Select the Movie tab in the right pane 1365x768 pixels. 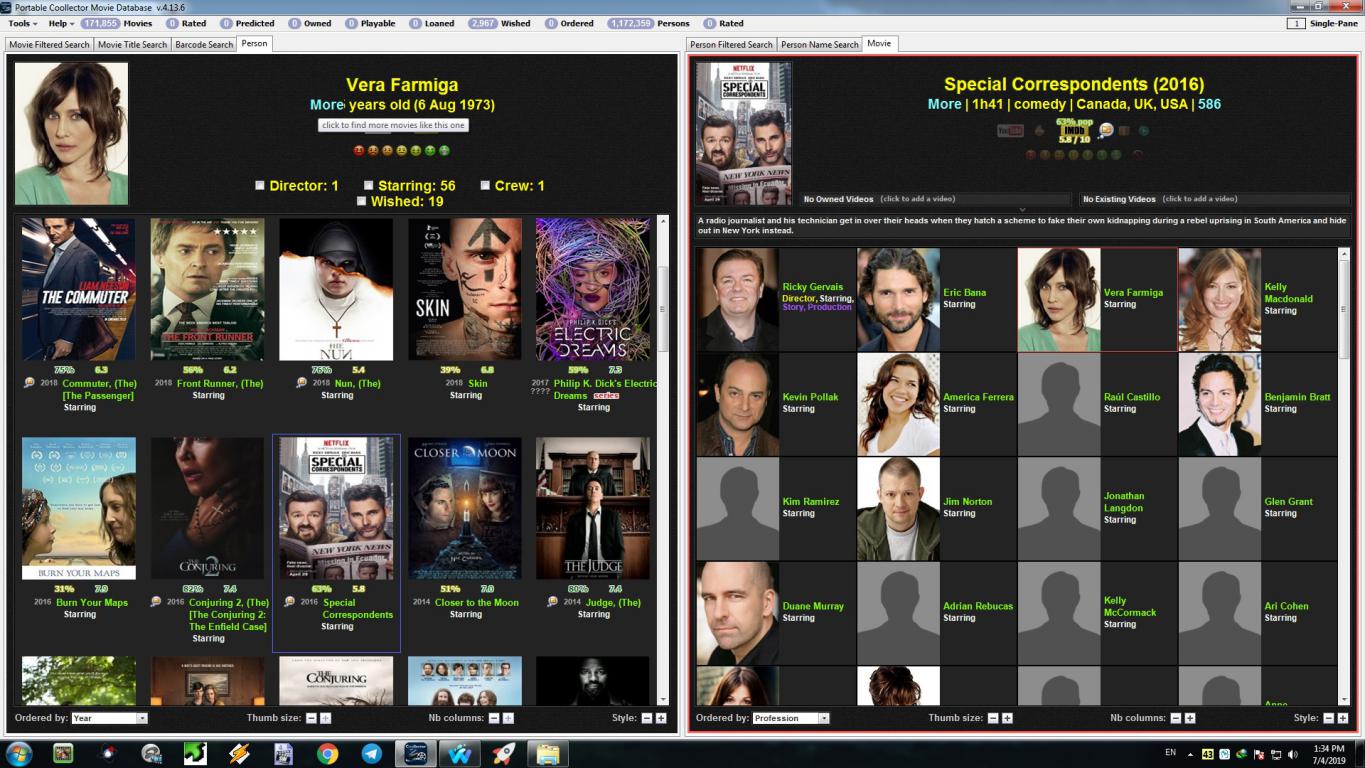point(879,43)
